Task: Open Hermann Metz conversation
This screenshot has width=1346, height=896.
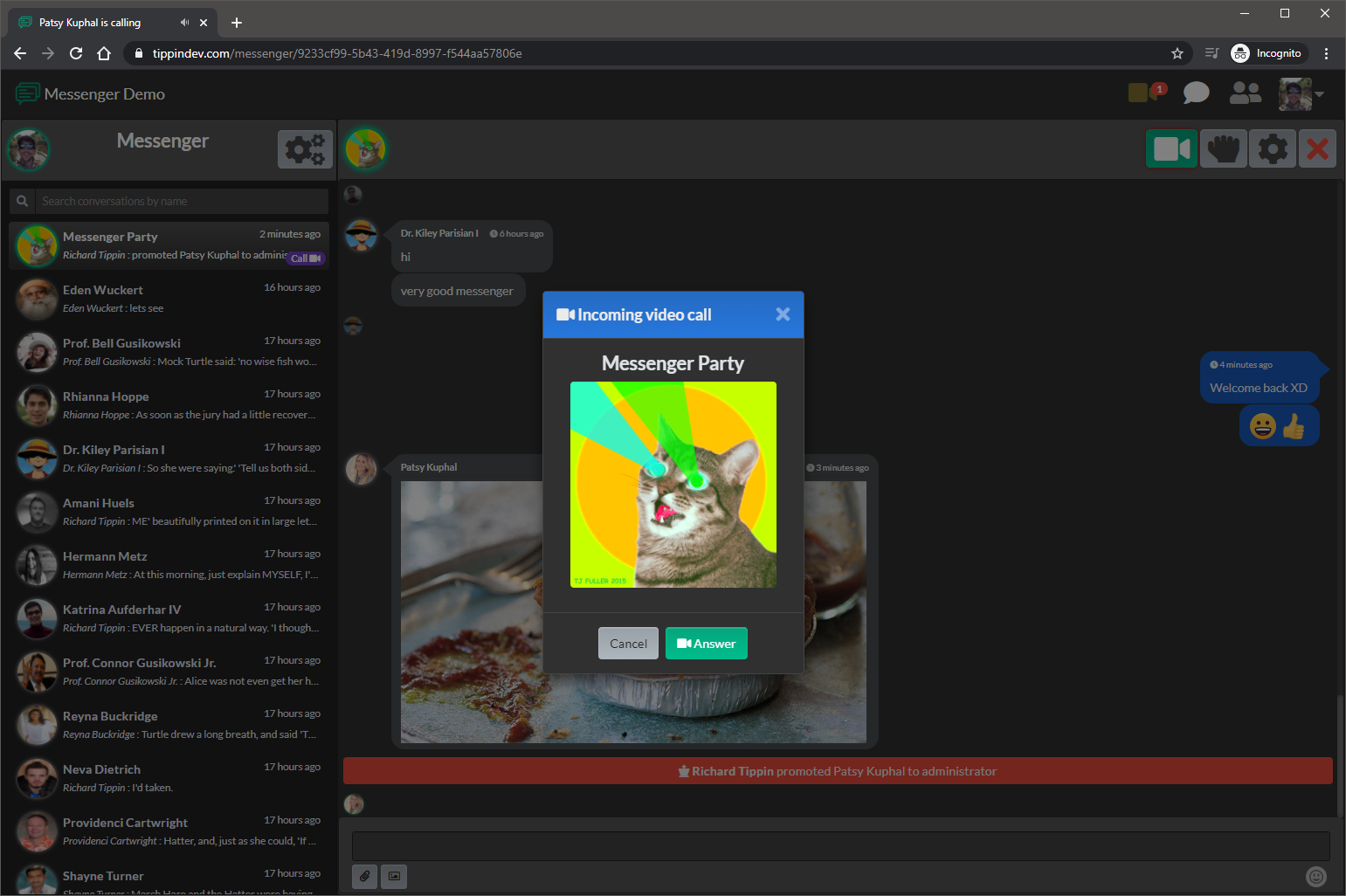Action: (170, 565)
